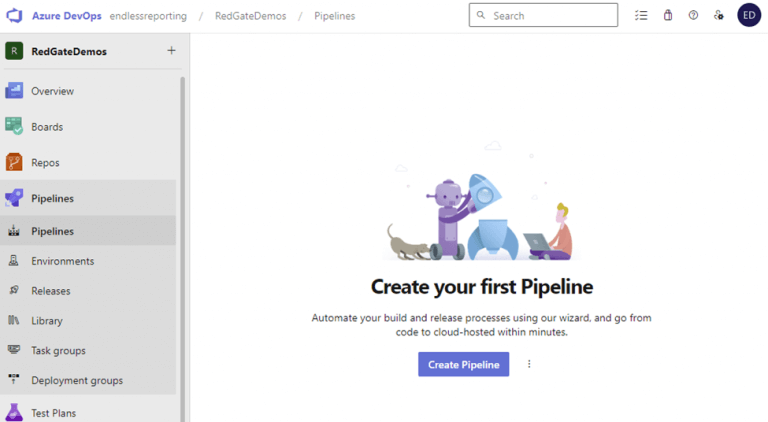The width and height of the screenshot is (768, 422).
Task: Open user settings icon in header
Action: coord(718,16)
